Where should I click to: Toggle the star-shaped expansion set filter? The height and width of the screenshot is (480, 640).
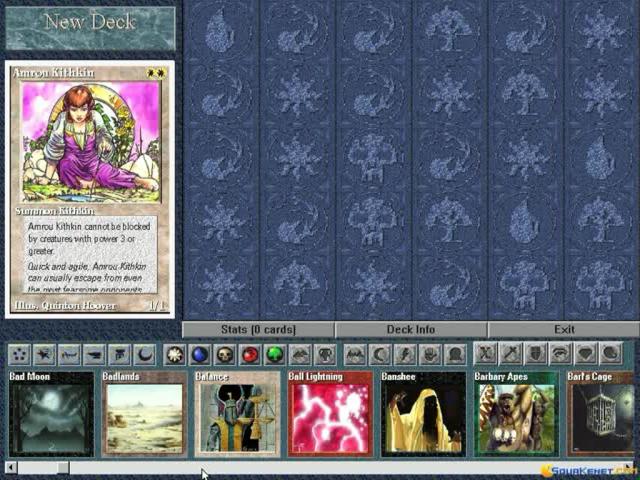44,354
